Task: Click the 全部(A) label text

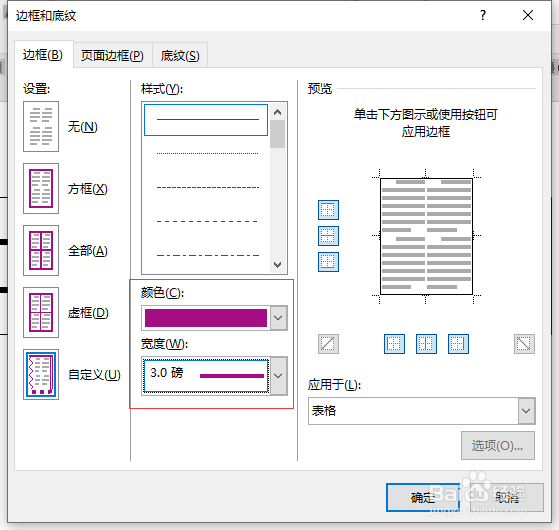Action: click(x=88, y=251)
